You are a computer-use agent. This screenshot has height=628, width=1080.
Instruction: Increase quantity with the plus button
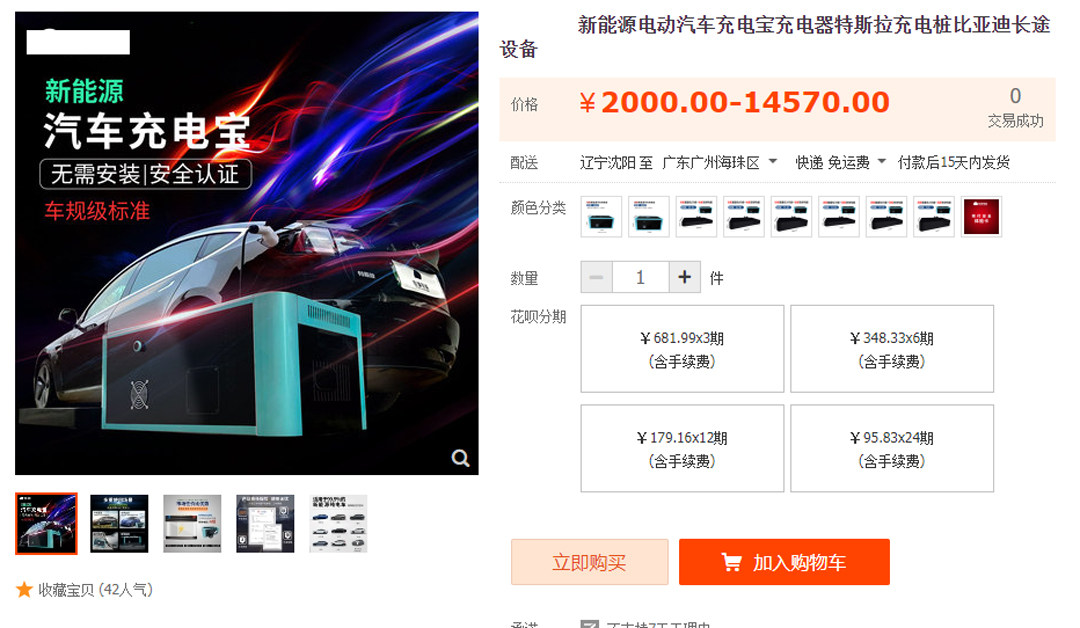tap(684, 277)
